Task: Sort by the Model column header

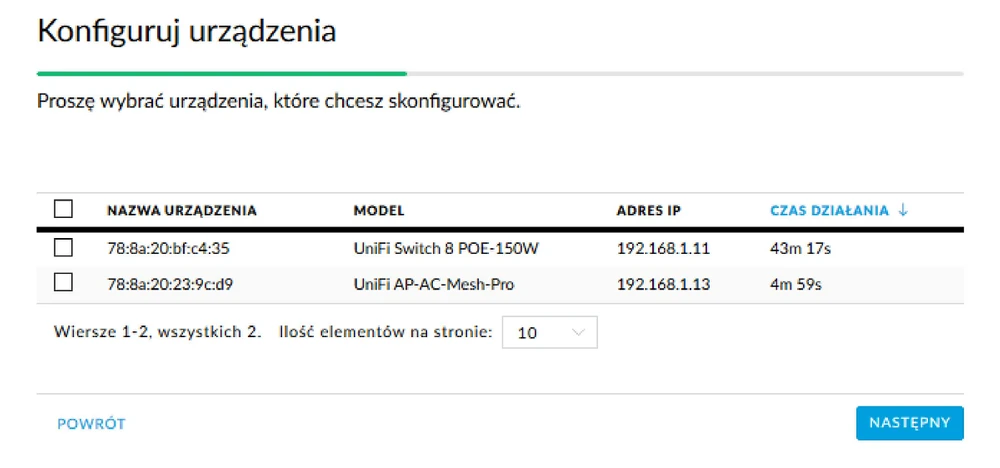Action: pyautogui.click(x=379, y=211)
